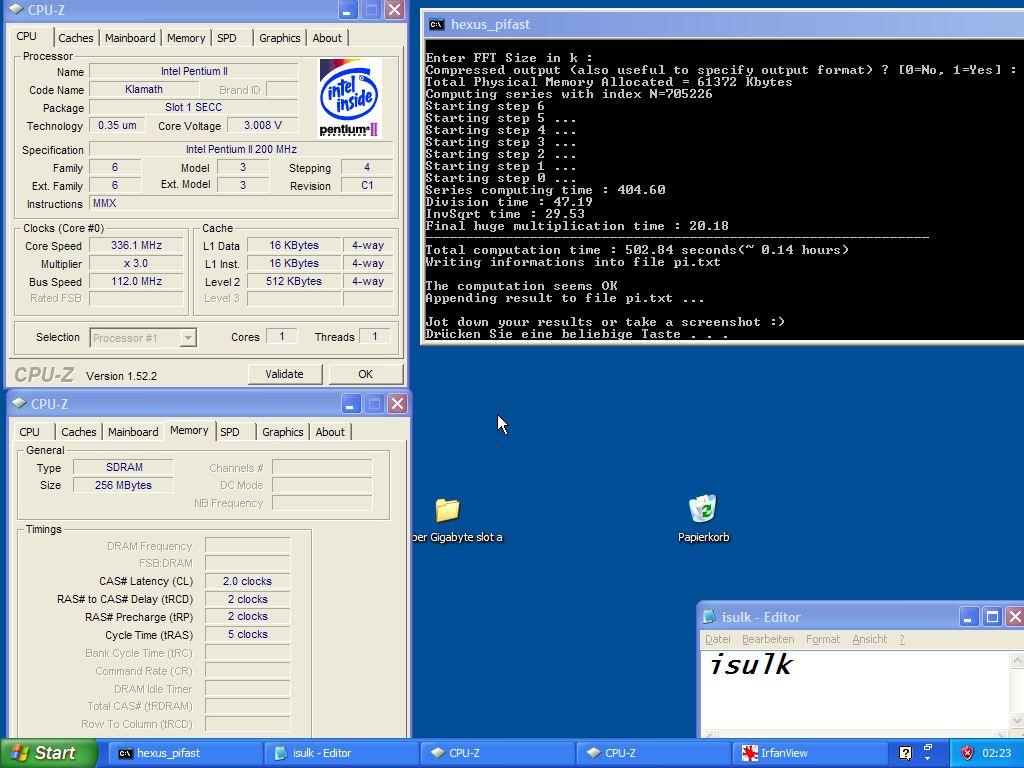The width and height of the screenshot is (1024, 768).
Task: Click the second CPU-Z taskbar button
Action: click(x=652, y=753)
